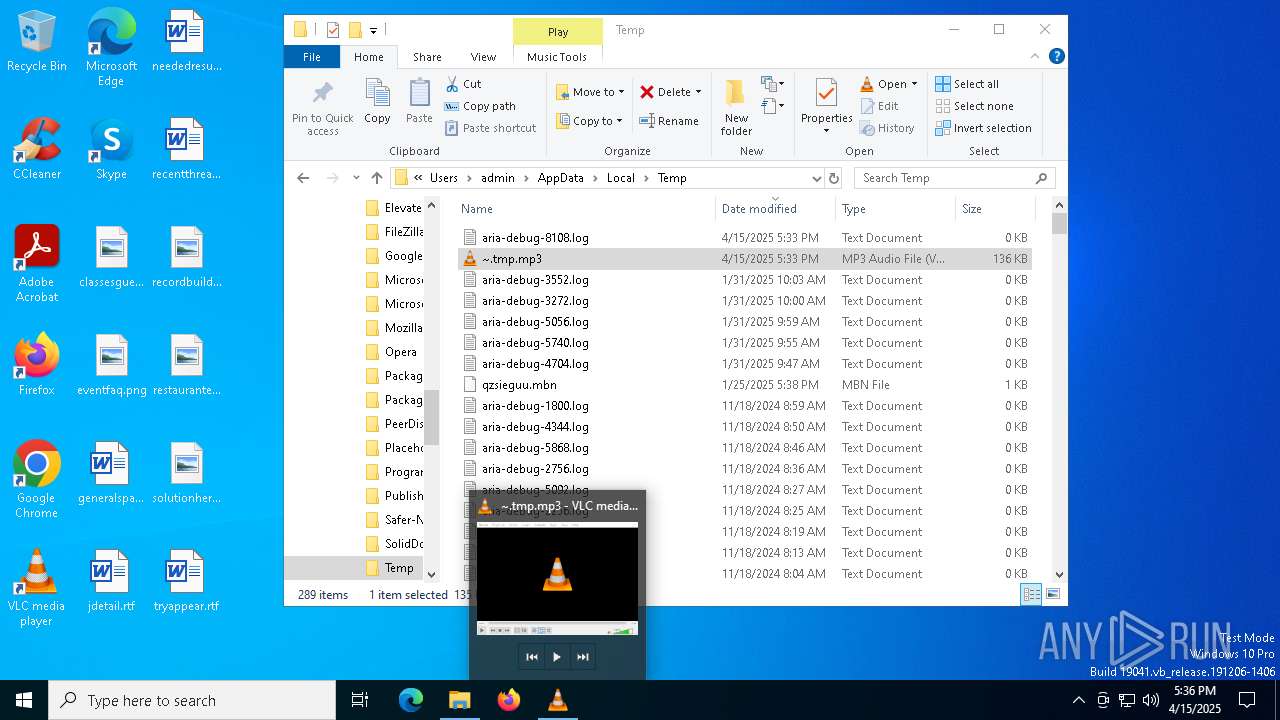1280x720 pixels.
Task: Click Pin to Quick access icon
Action: coord(322,108)
